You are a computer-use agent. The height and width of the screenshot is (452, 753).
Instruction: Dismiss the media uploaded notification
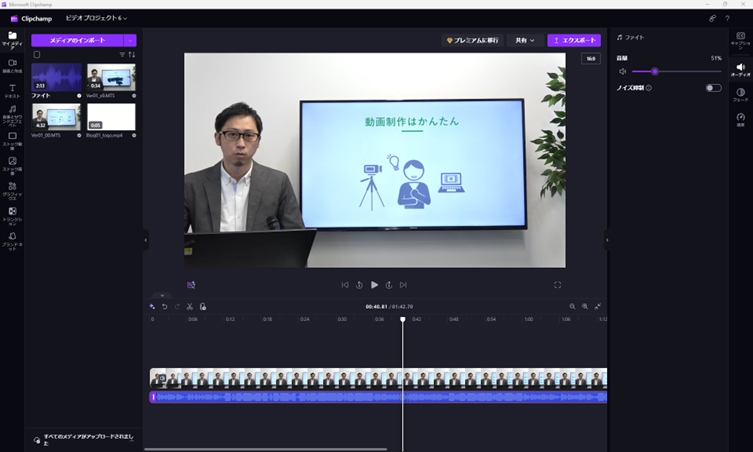coord(132,440)
